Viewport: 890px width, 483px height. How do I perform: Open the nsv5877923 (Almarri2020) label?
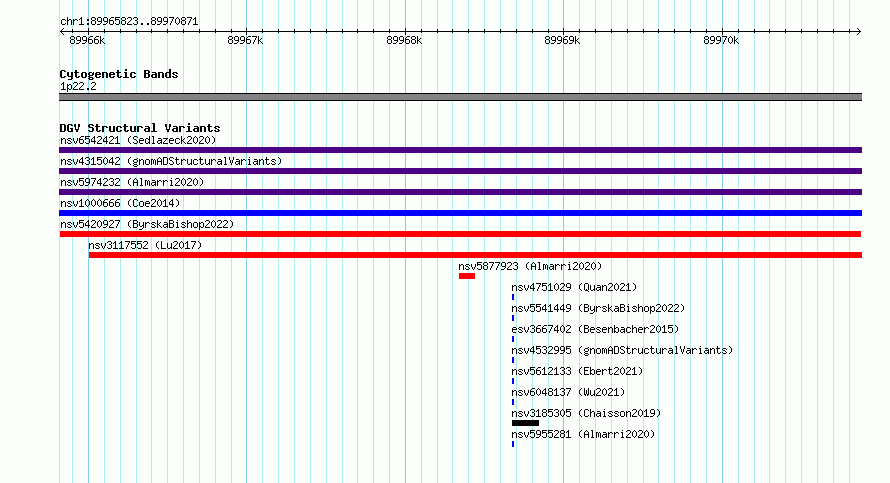pyautogui.click(x=530, y=266)
